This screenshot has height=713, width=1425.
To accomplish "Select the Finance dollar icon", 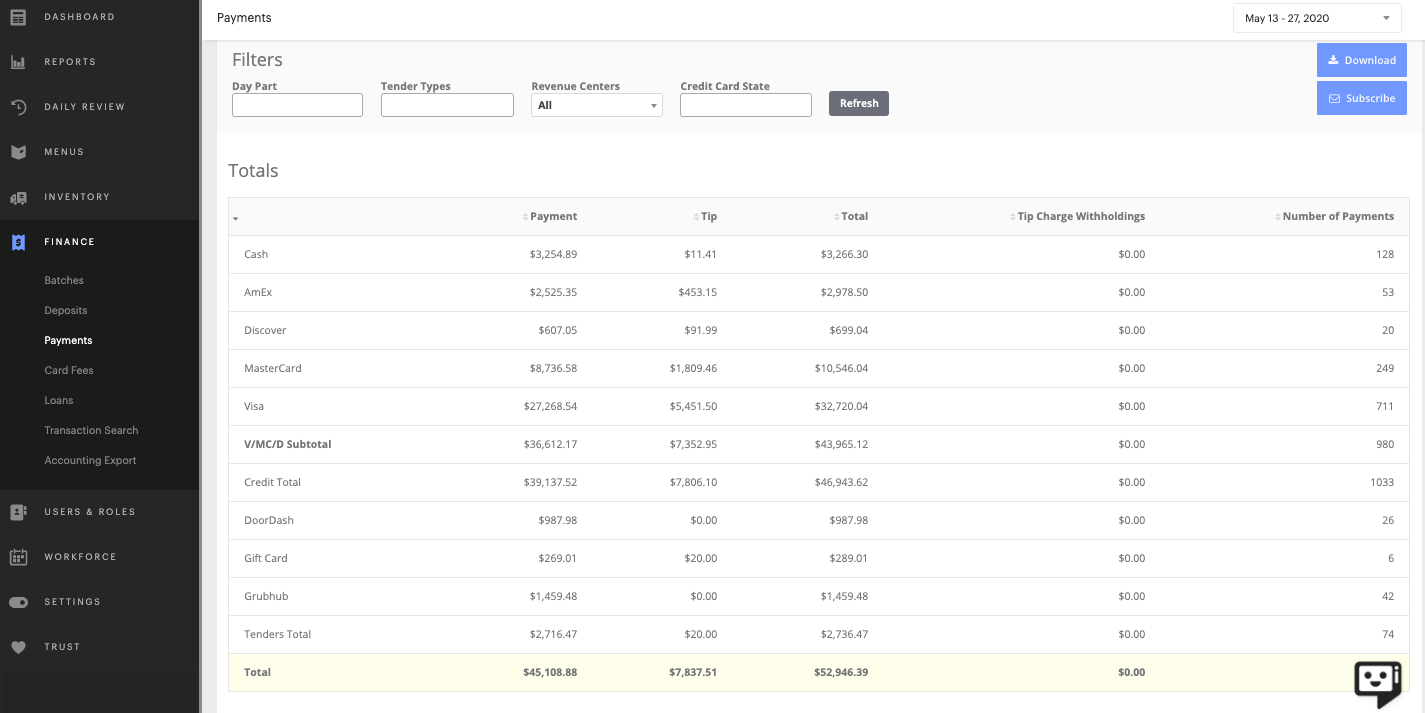I will click(x=17, y=241).
